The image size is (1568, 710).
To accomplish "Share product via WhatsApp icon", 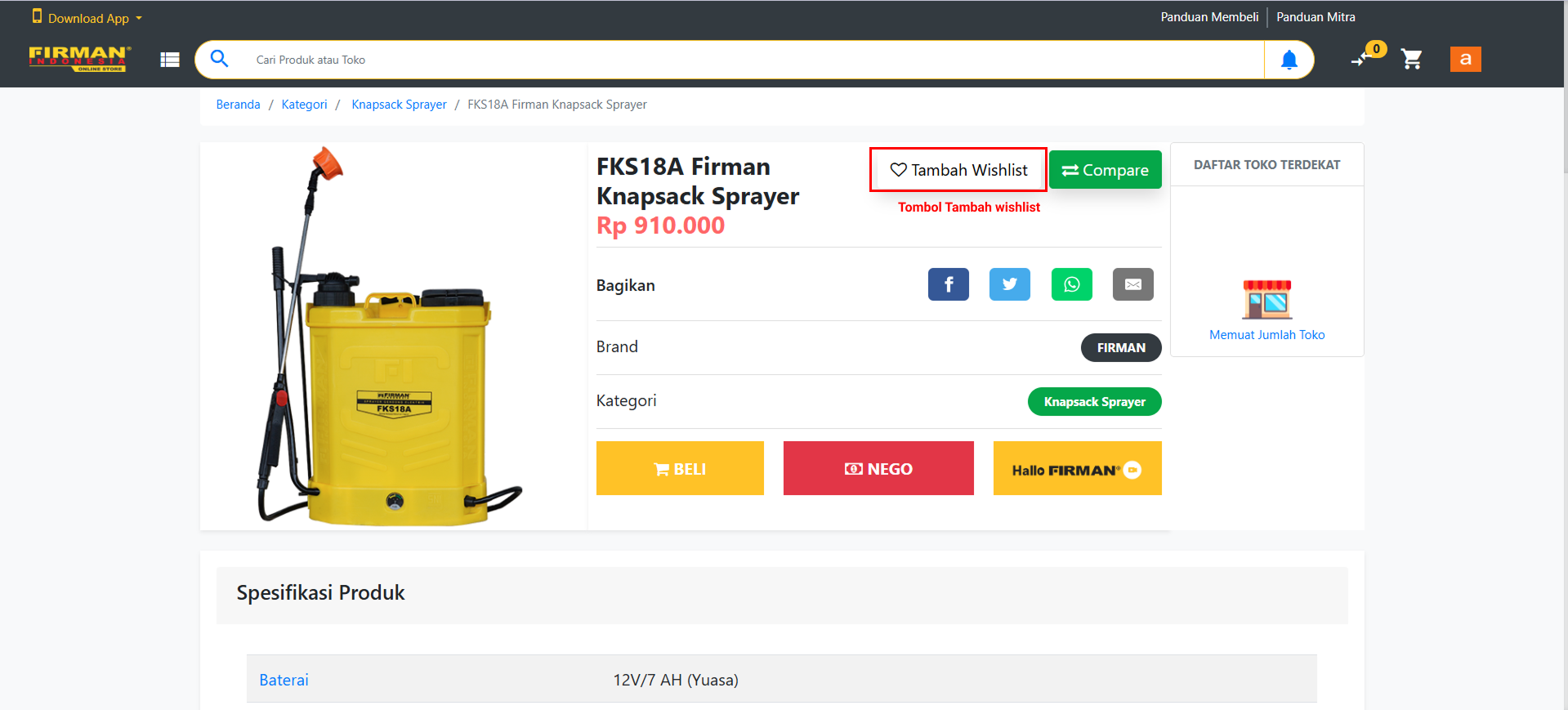I will coord(1071,284).
